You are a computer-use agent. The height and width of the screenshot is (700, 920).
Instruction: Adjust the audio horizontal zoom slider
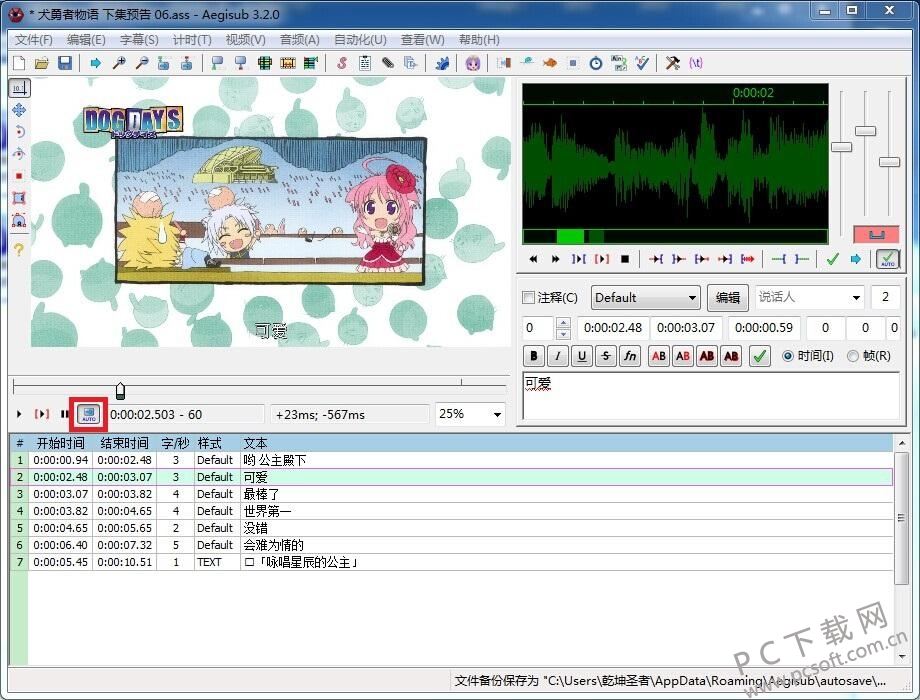(x=841, y=147)
